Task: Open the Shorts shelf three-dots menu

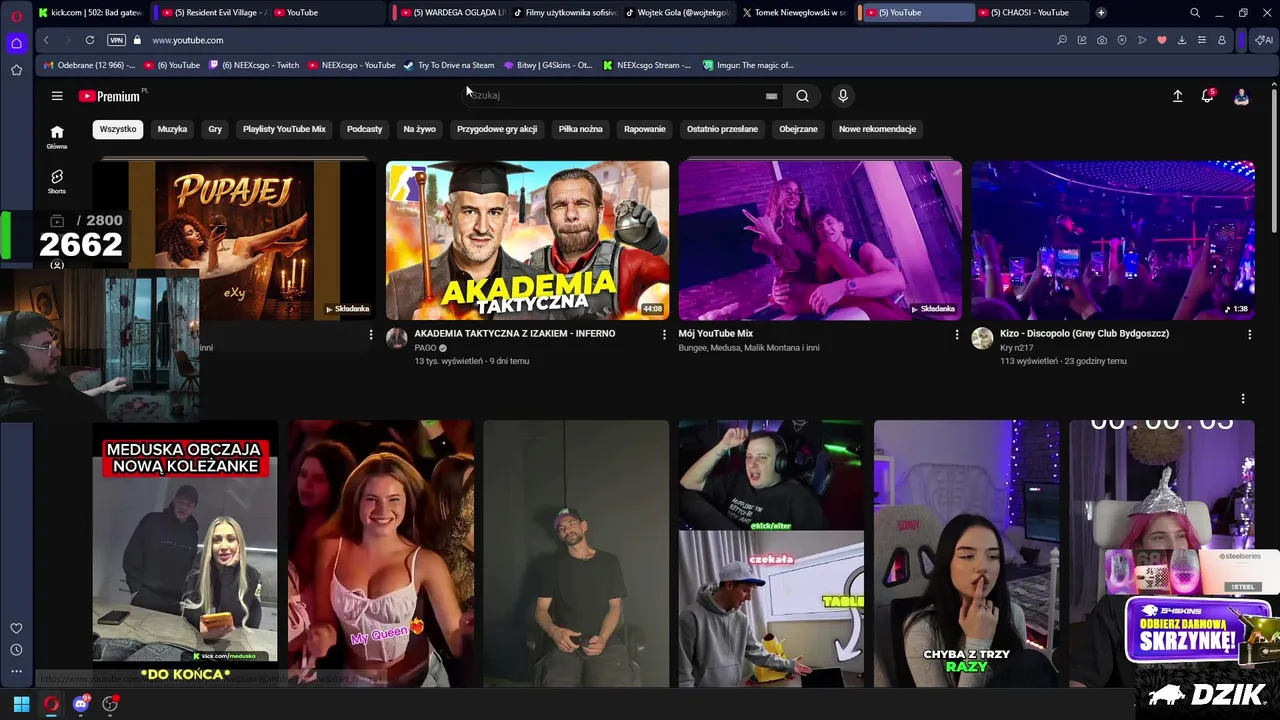Action: [x=1243, y=398]
